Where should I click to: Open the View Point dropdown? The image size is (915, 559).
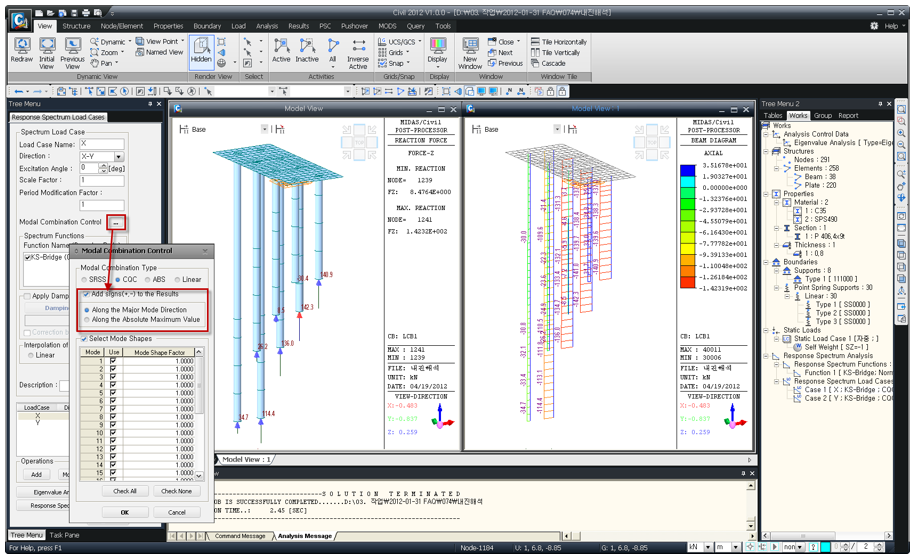click(183, 41)
